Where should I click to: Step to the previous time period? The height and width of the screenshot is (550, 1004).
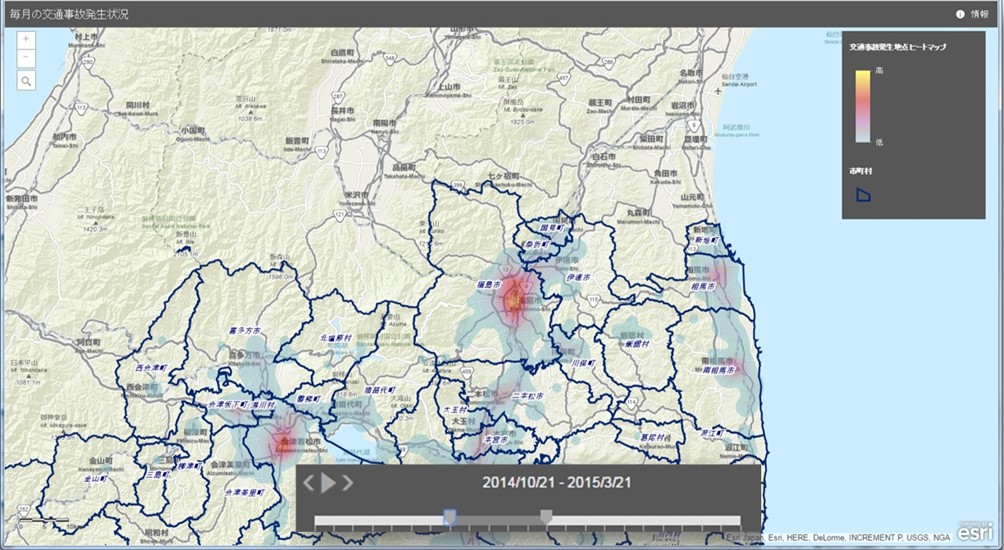coord(309,483)
